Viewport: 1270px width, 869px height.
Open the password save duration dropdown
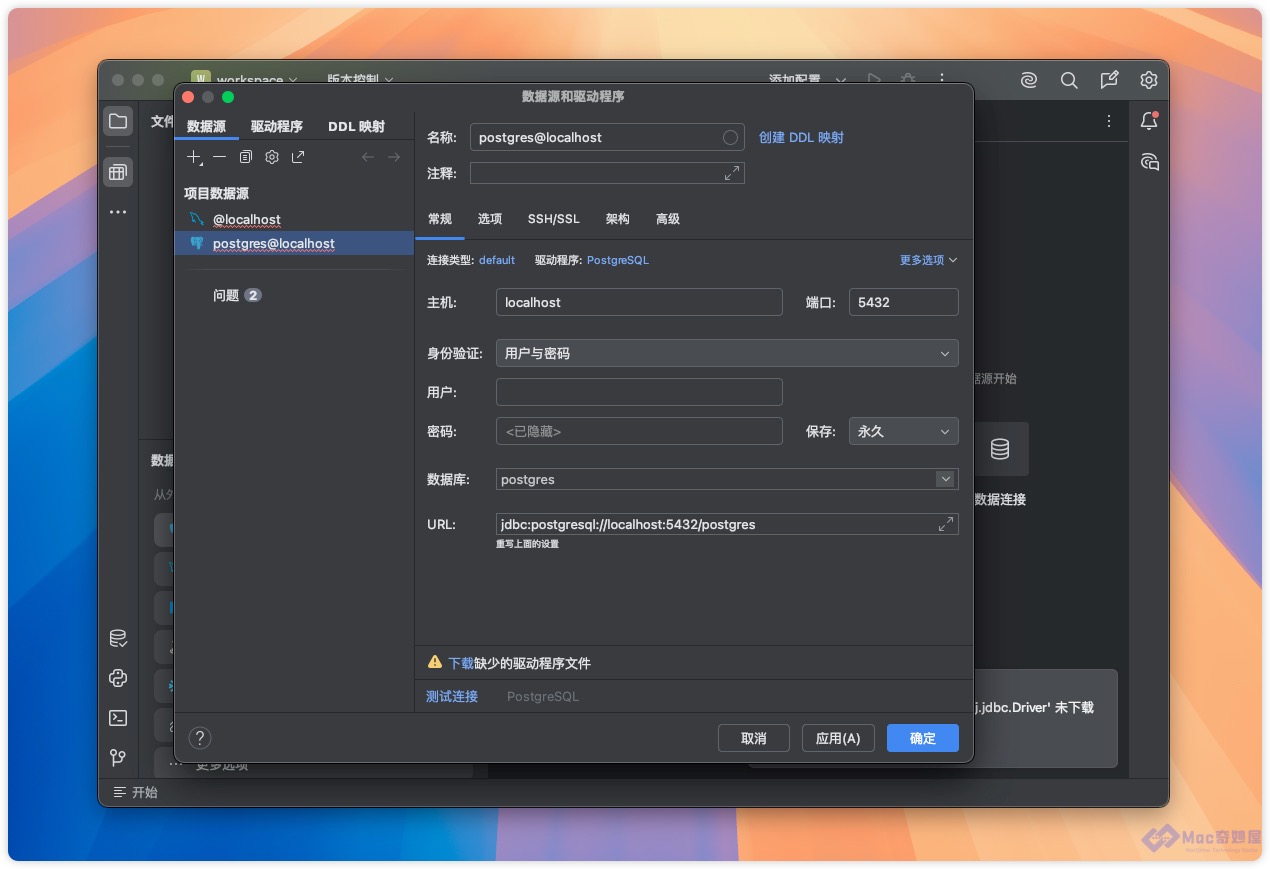tap(904, 431)
